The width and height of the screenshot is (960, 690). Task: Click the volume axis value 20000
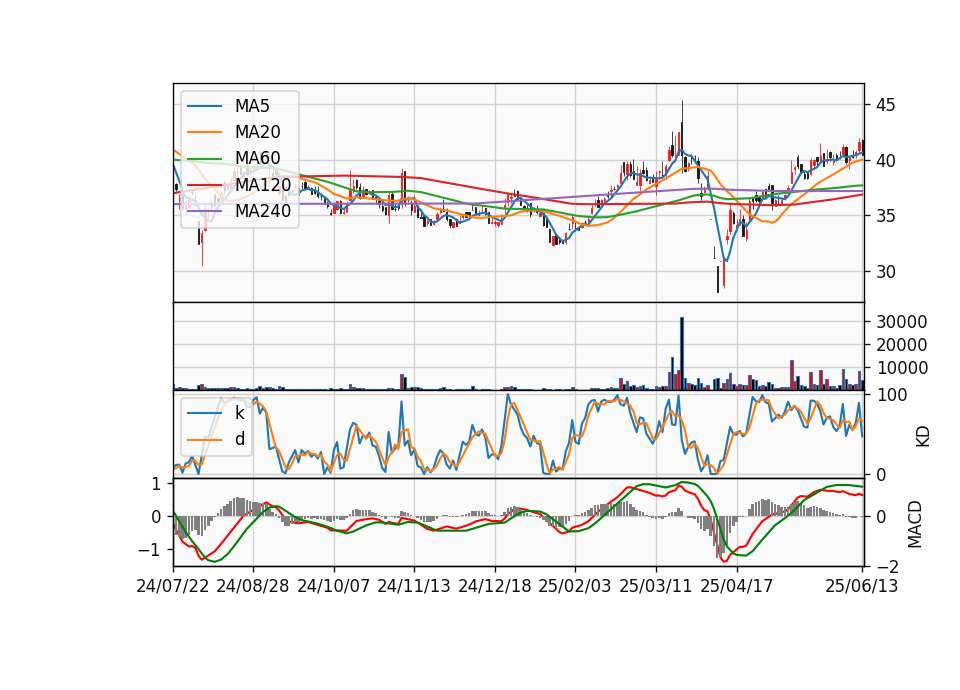(901, 345)
